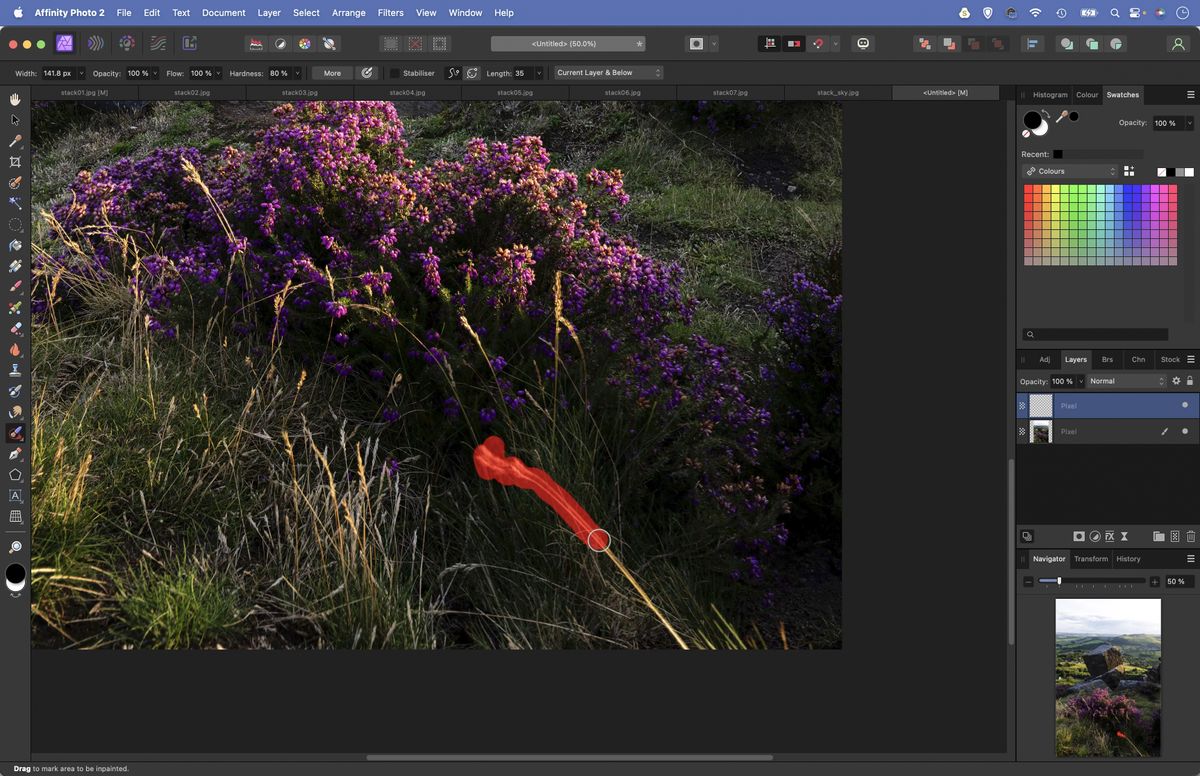Select the Flood Fill tool

16,245
